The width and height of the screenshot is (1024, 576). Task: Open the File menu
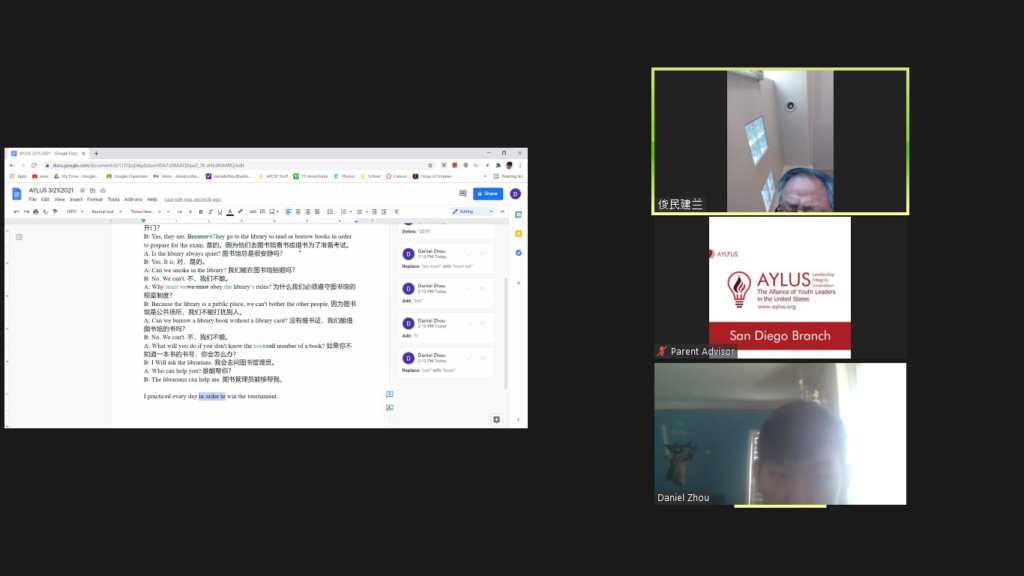pyautogui.click(x=33, y=199)
